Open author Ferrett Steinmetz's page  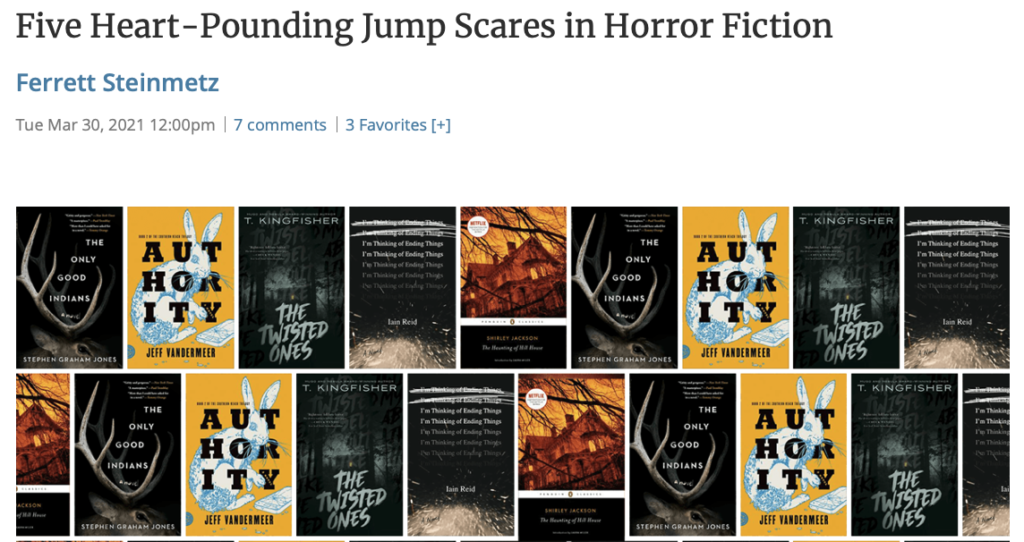point(118,83)
